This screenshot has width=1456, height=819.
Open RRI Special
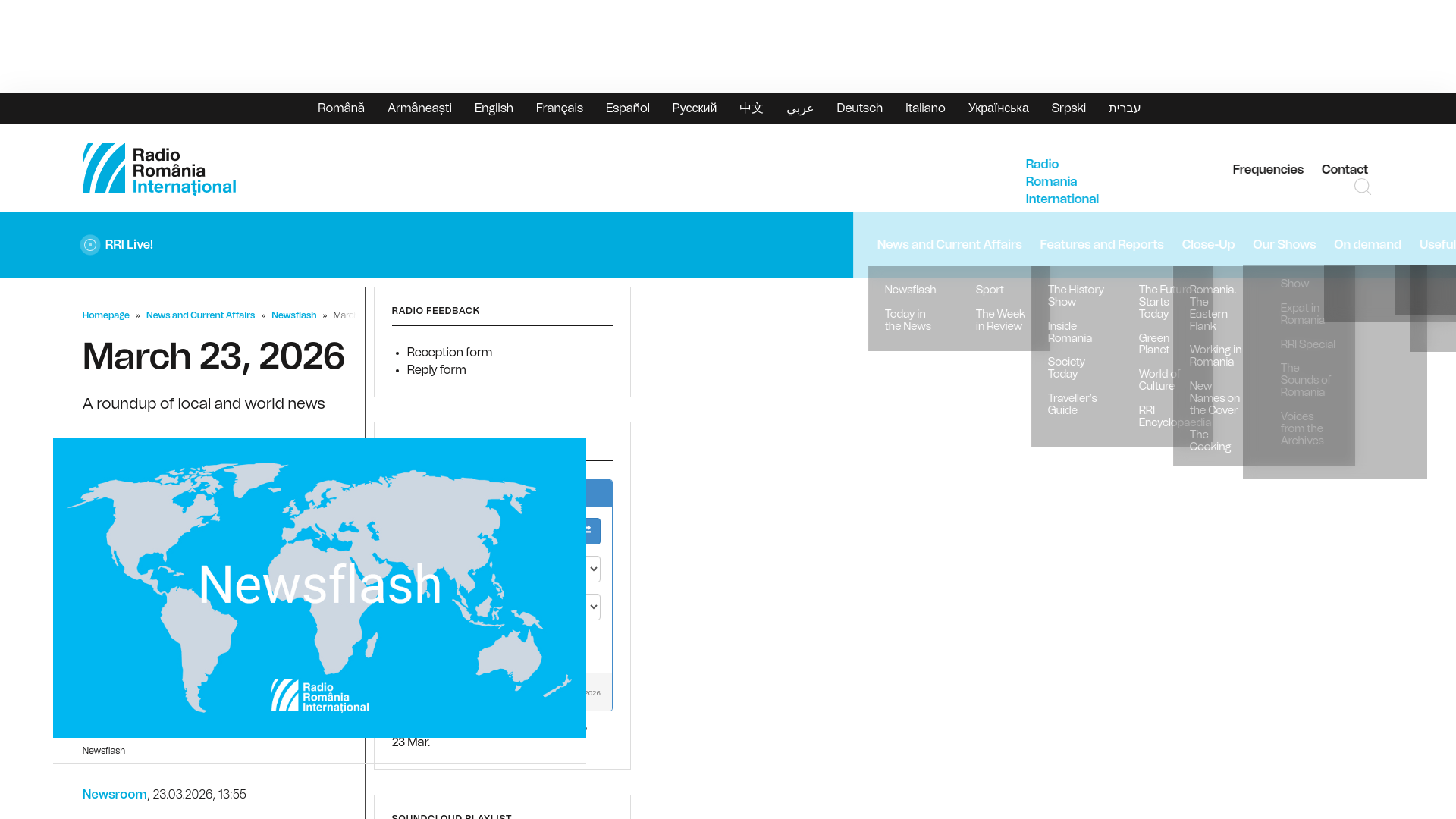pyautogui.click(x=1307, y=344)
